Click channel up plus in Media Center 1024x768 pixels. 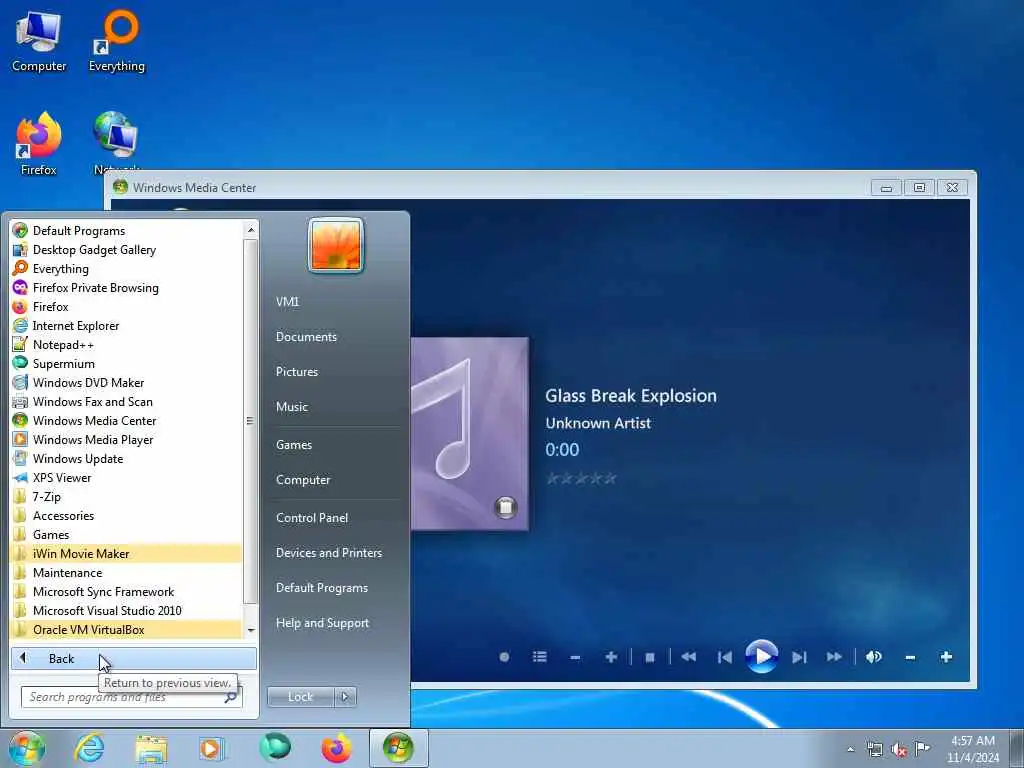(611, 656)
